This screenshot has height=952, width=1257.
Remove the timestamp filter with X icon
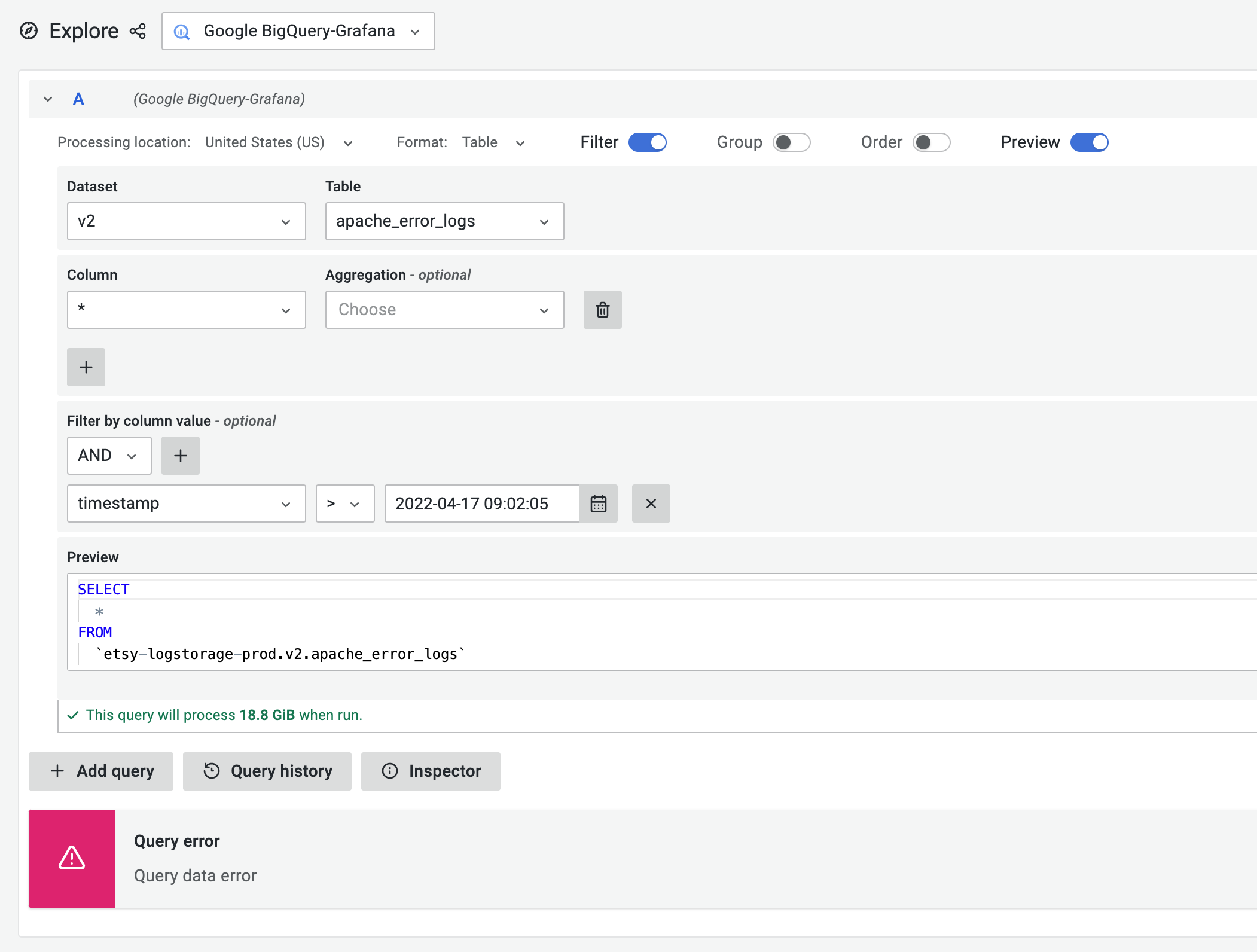pyautogui.click(x=651, y=504)
